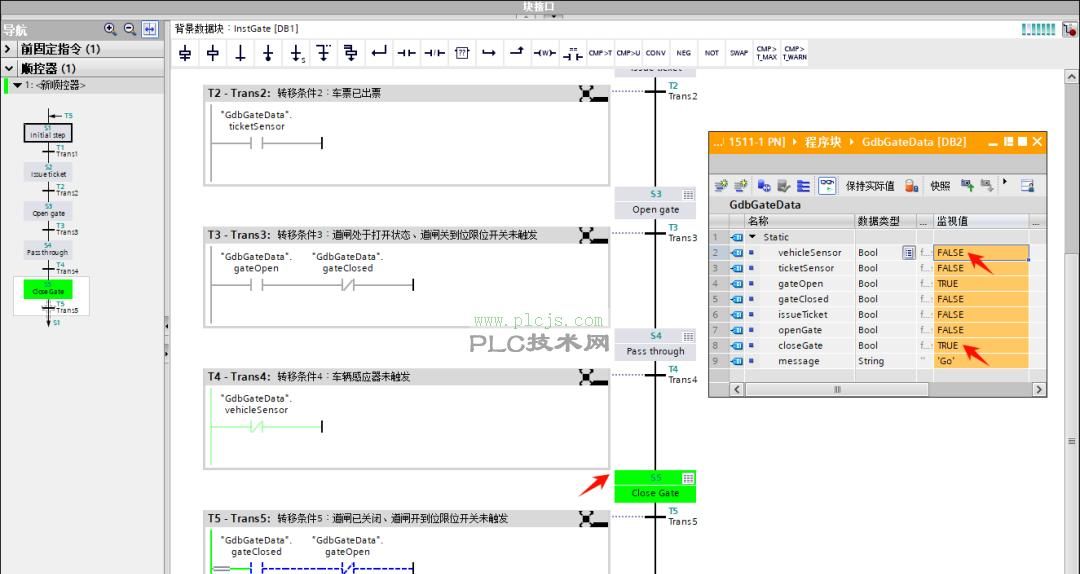Open S3 Open gate action table icon

coord(688,195)
